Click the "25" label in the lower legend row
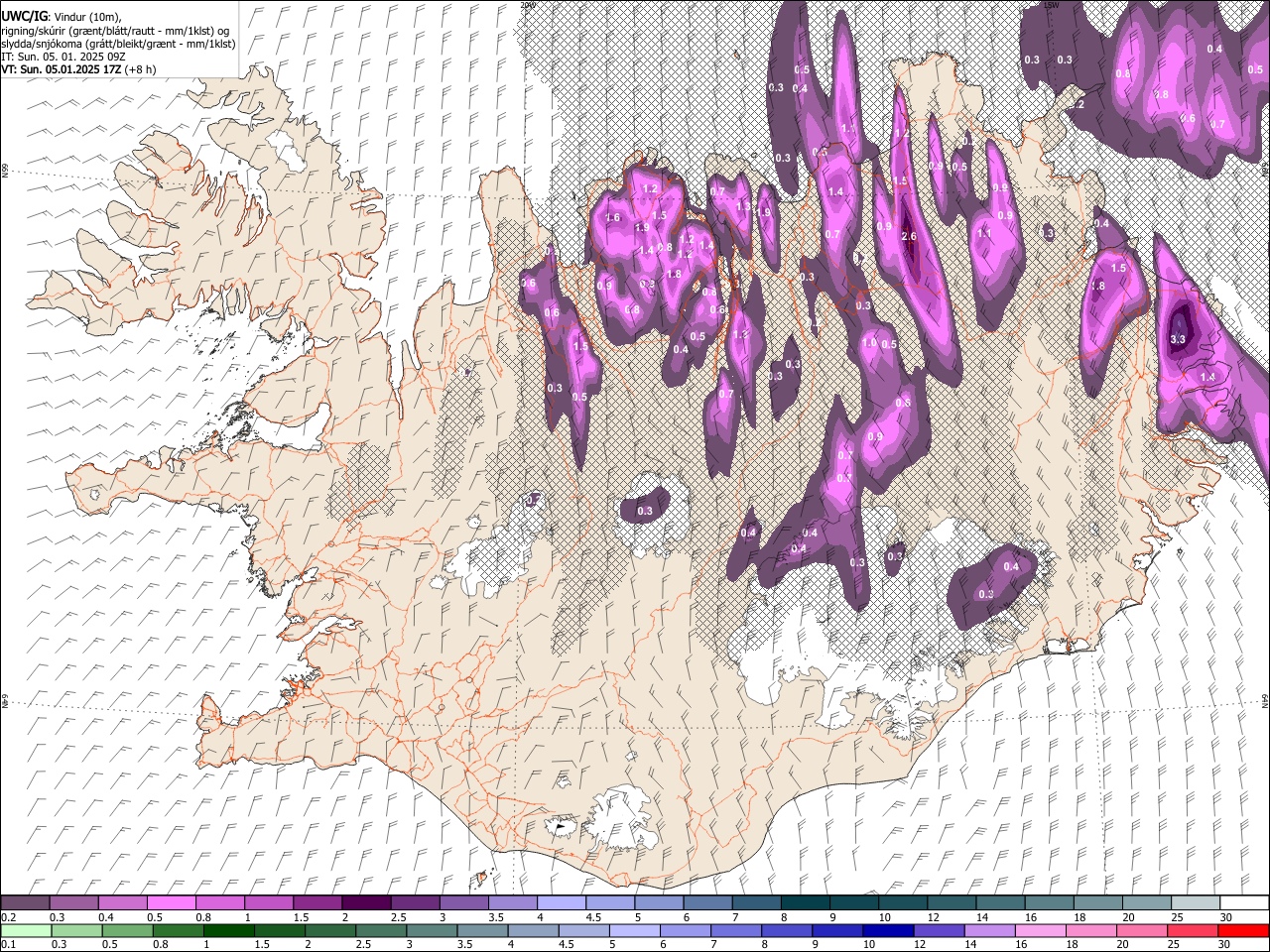 (x=1176, y=944)
